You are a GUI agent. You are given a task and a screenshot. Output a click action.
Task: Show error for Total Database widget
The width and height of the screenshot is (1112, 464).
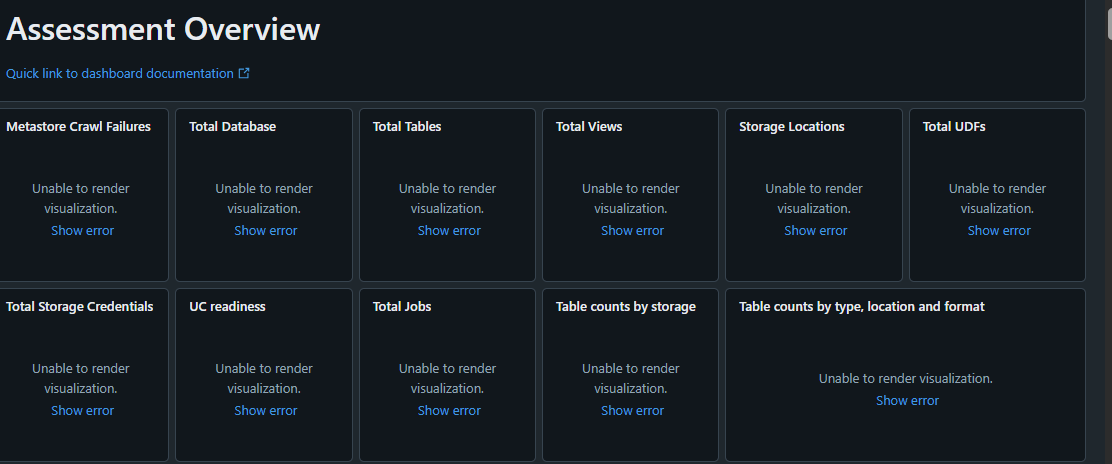point(265,231)
